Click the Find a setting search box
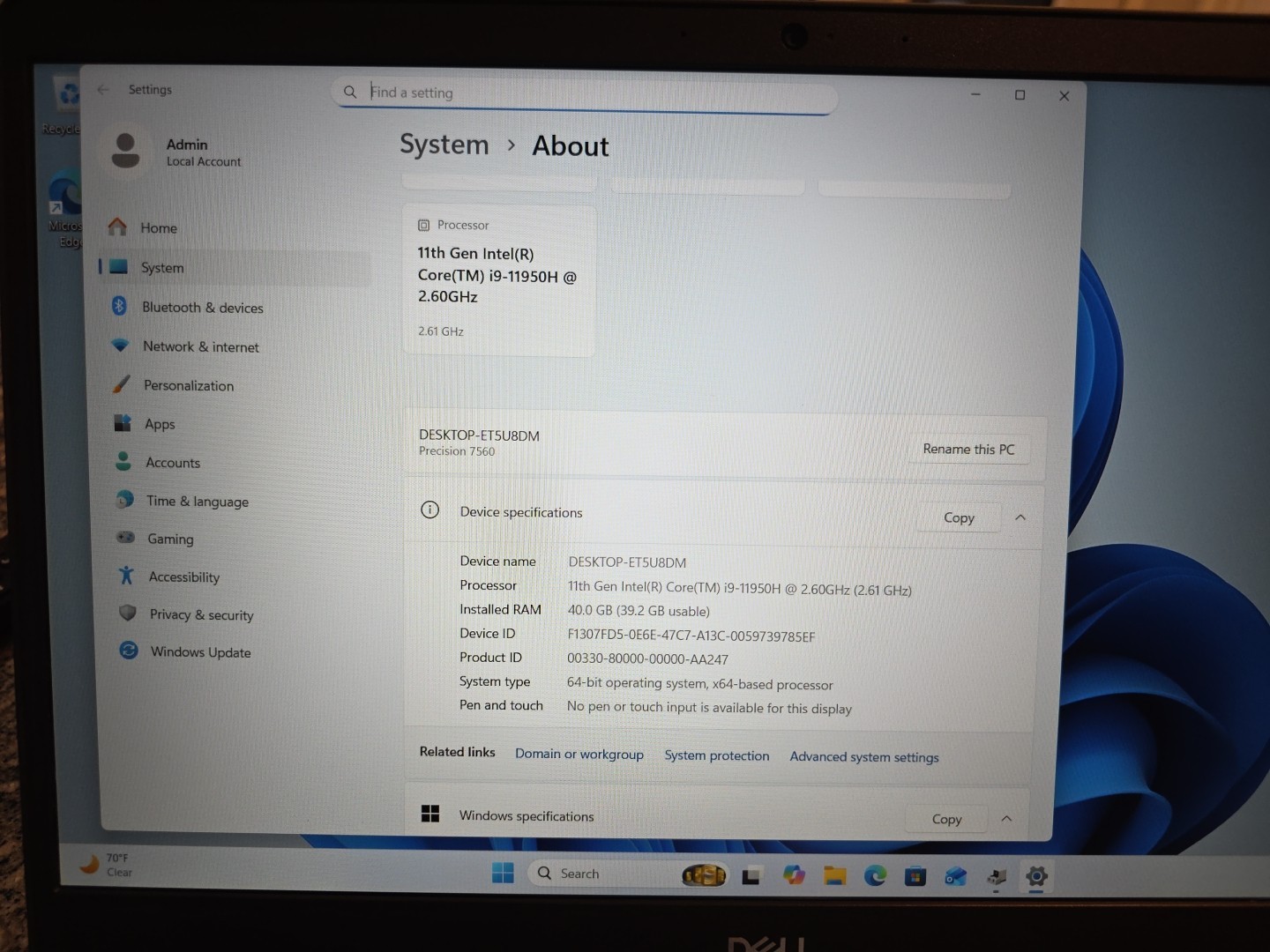Image resolution: width=1270 pixels, height=952 pixels. pos(584,93)
